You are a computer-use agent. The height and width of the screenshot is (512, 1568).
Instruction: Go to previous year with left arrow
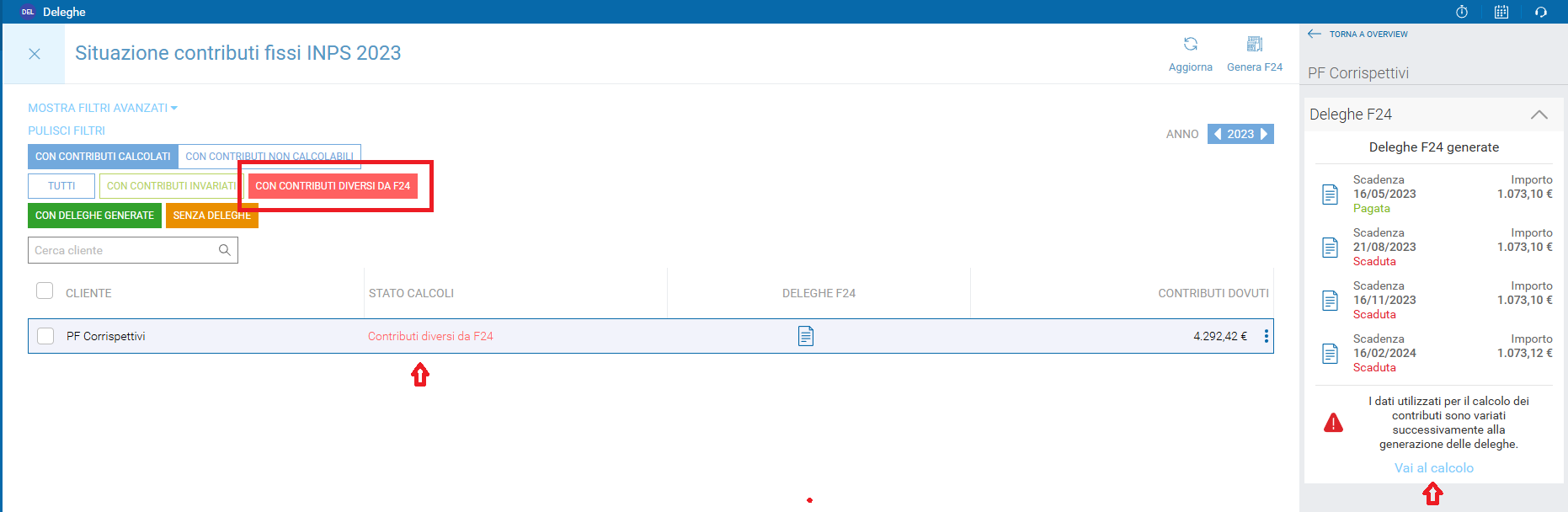1218,134
